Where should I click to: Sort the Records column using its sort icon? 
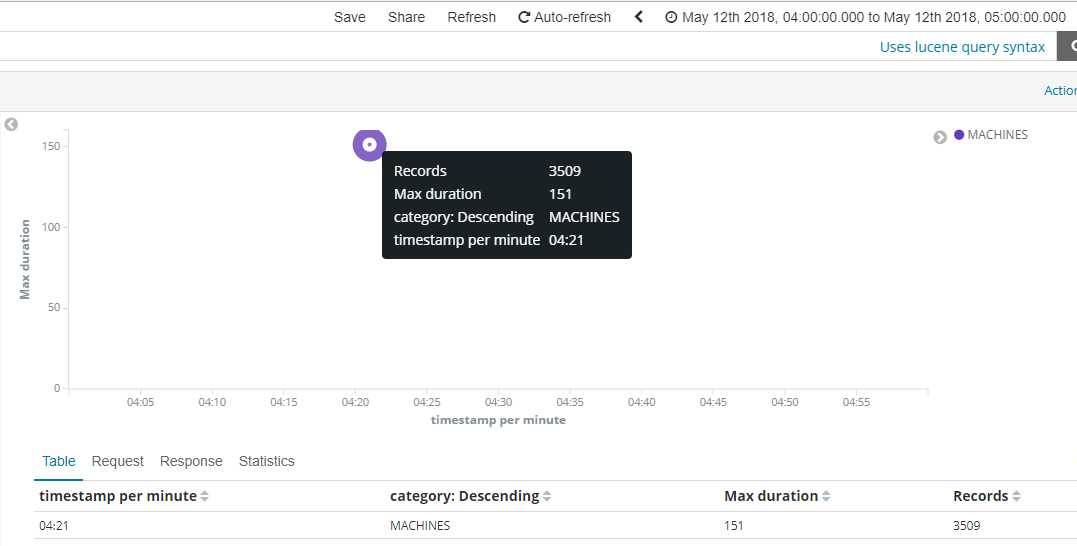click(x=1016, y=497)
